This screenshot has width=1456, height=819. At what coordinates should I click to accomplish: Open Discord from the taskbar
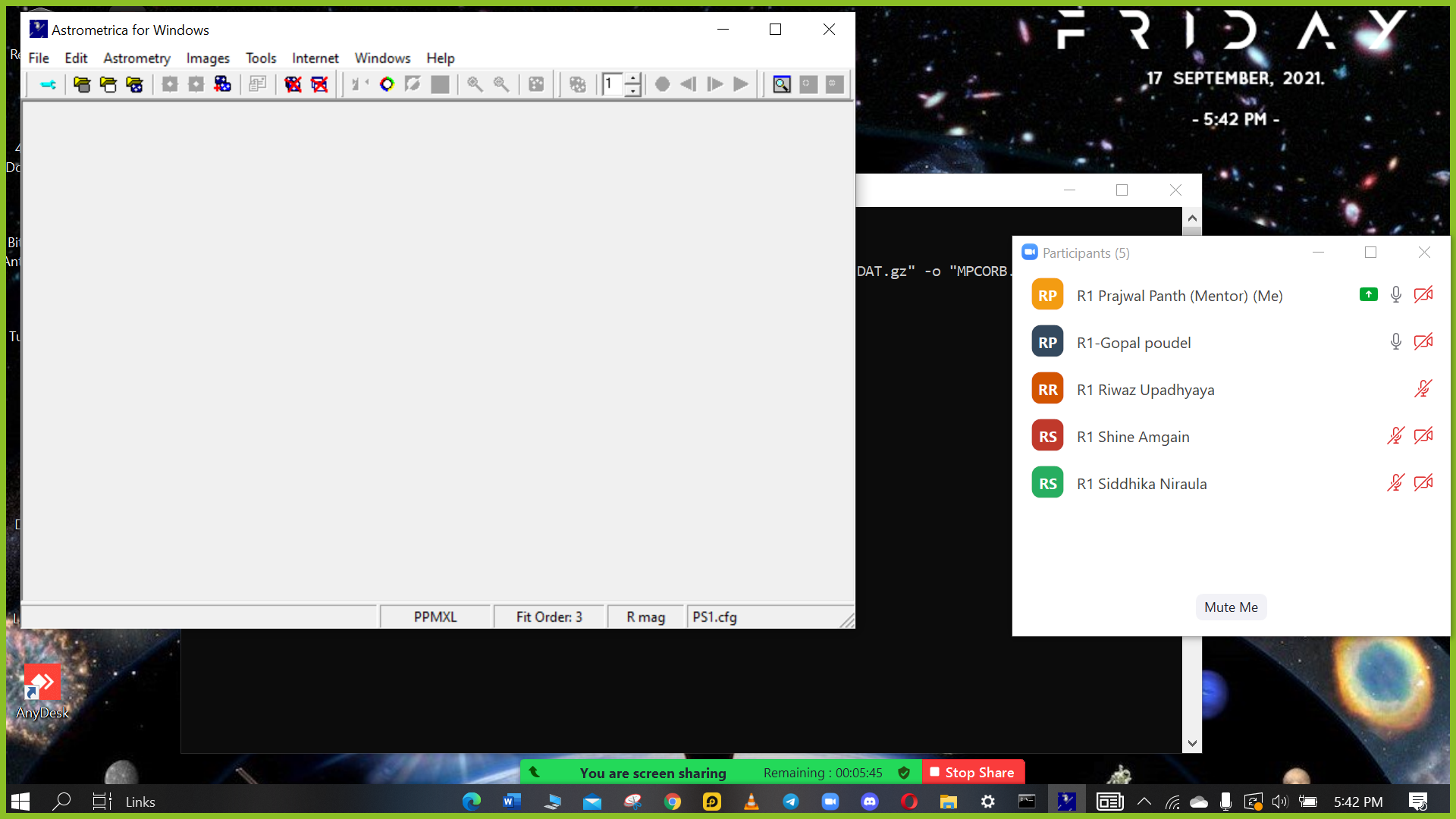[x=870, y=802]
